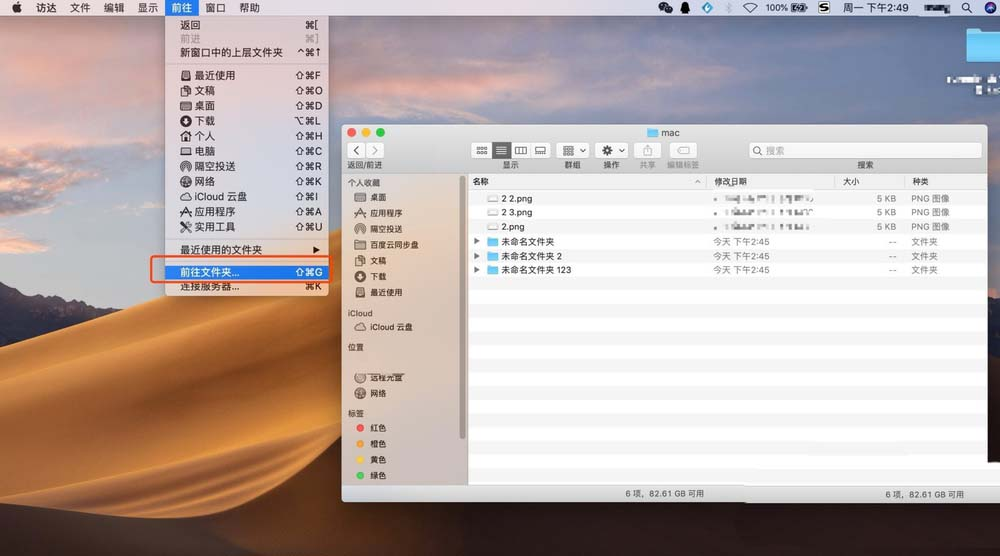Open the 群组 grouping dropdown
This screenshot has width=1000, height=556.
tap(573, 150)
